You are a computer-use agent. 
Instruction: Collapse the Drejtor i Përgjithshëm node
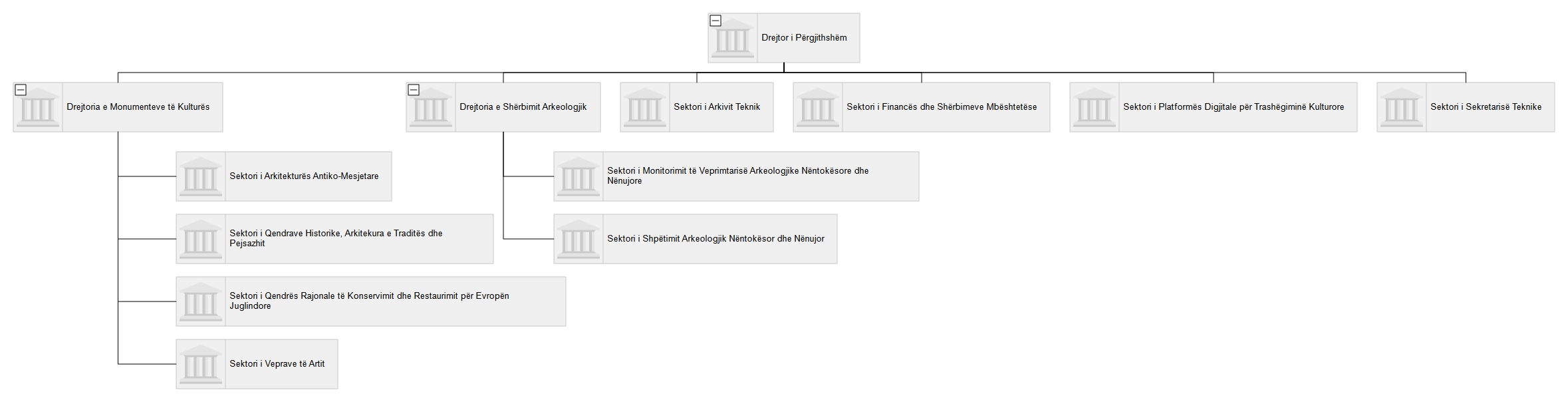(716, 21)
